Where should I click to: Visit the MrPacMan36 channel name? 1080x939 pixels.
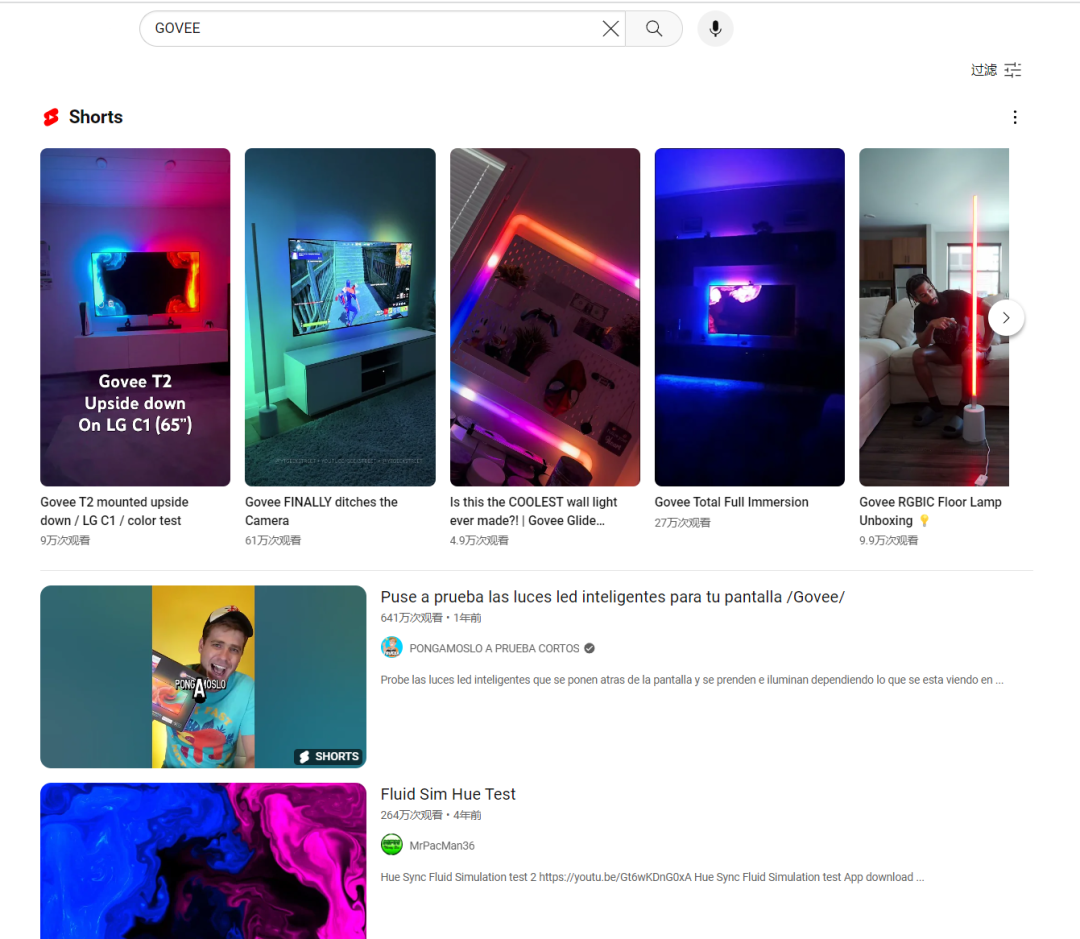coord(442,845)
